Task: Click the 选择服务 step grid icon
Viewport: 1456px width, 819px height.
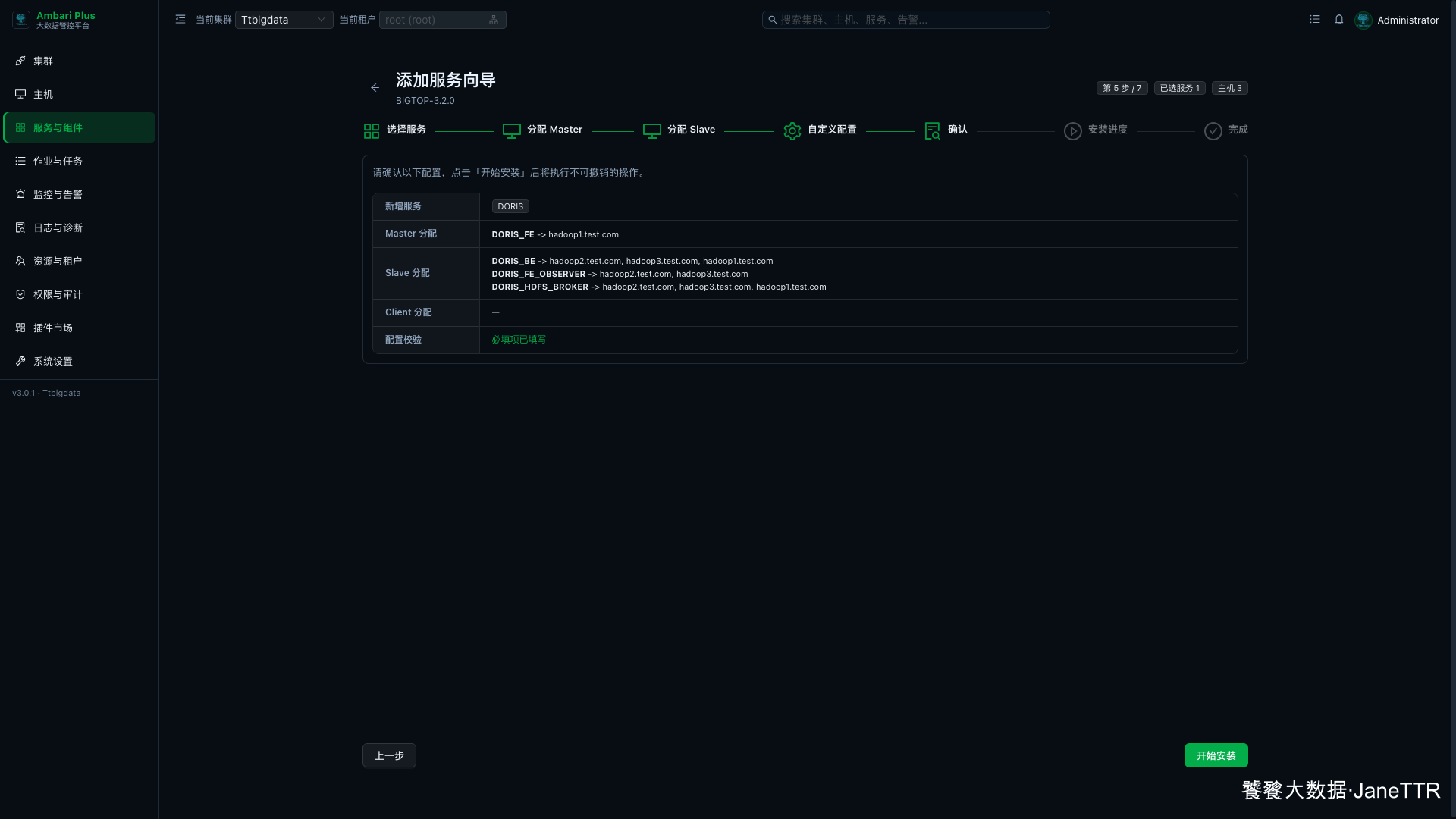Action: (x=372, y=131)
